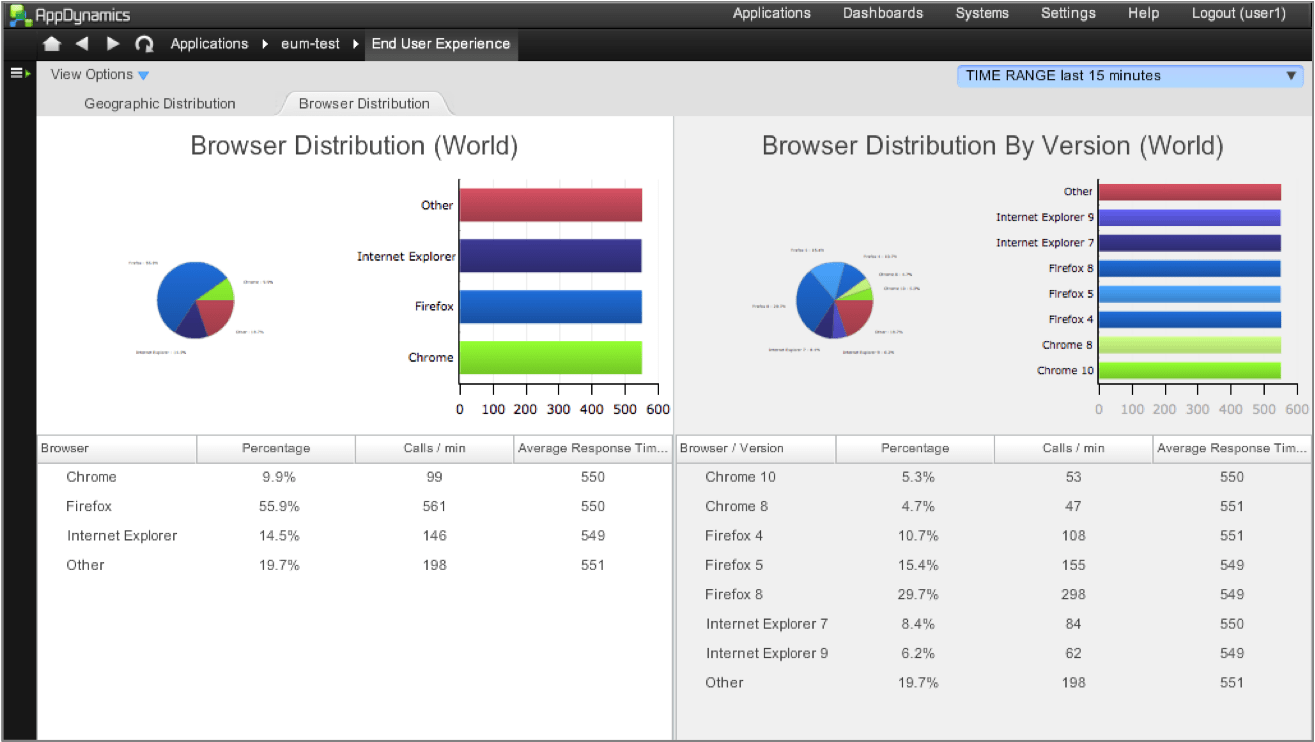The height and width of the screenshot is (742, 1315).
Task: Expand the View Options dropdown
Action: pyautogui.click(x=99, y=75)
